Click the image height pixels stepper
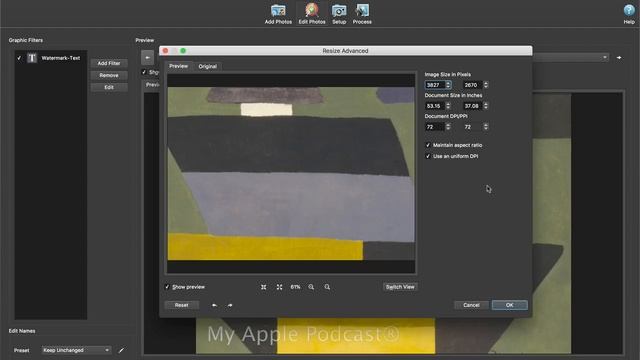The height and width of the screenshot is (360, 640). pyautogui.click(x=486, y=84)
